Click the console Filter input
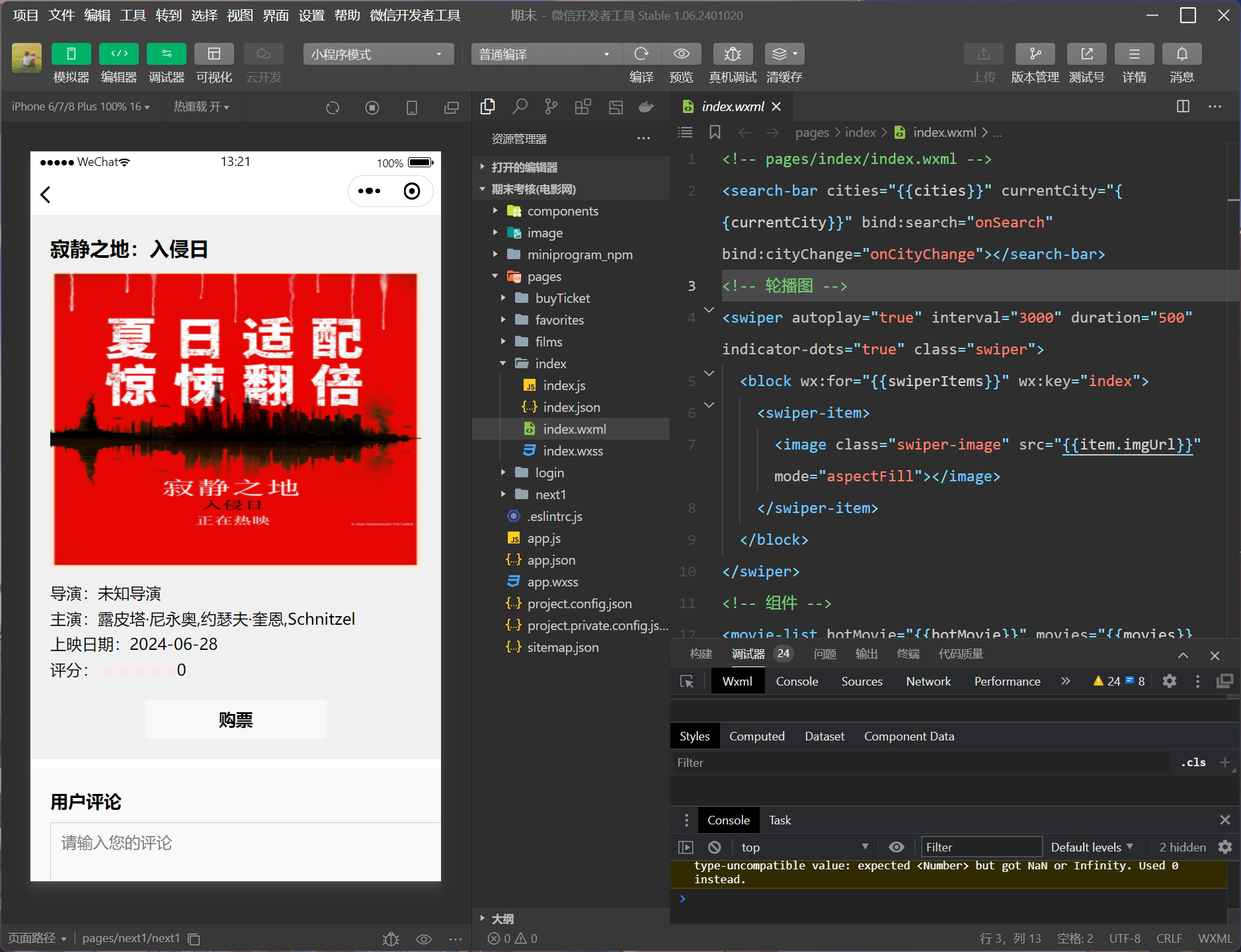This screenshot has height=952, width=1241. click(982, 847)
